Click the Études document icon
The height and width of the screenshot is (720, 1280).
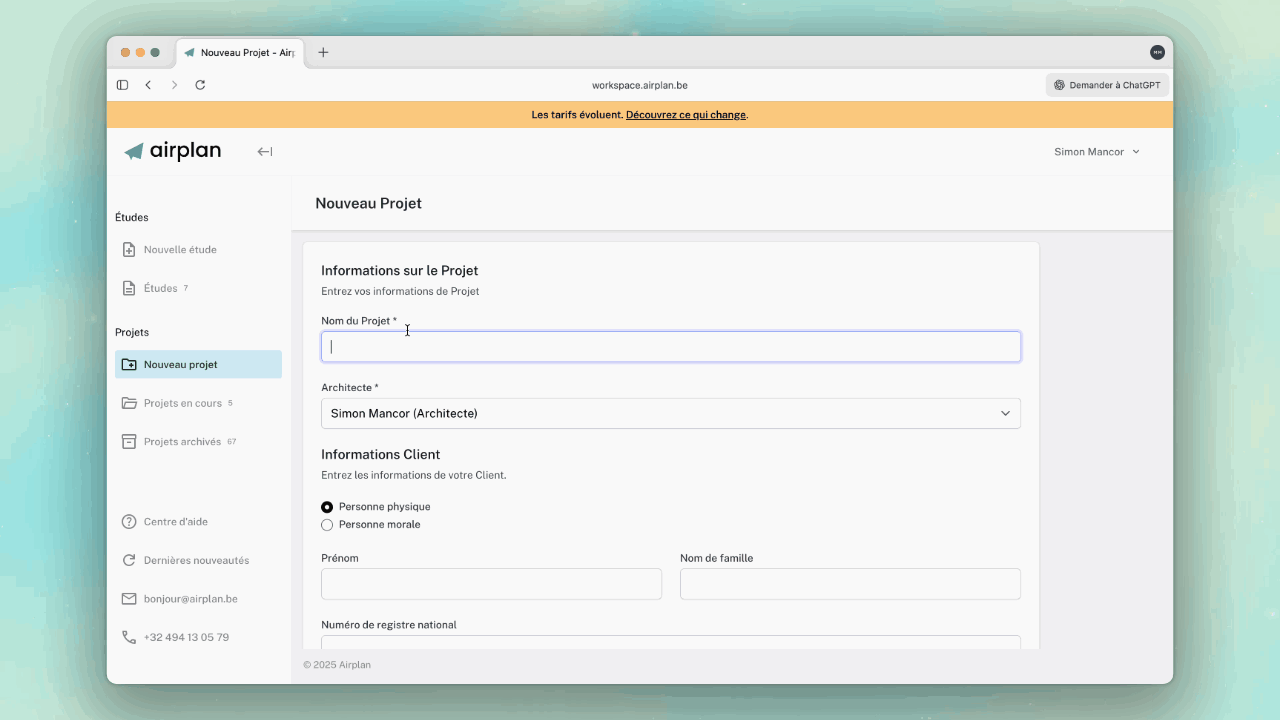128,288
